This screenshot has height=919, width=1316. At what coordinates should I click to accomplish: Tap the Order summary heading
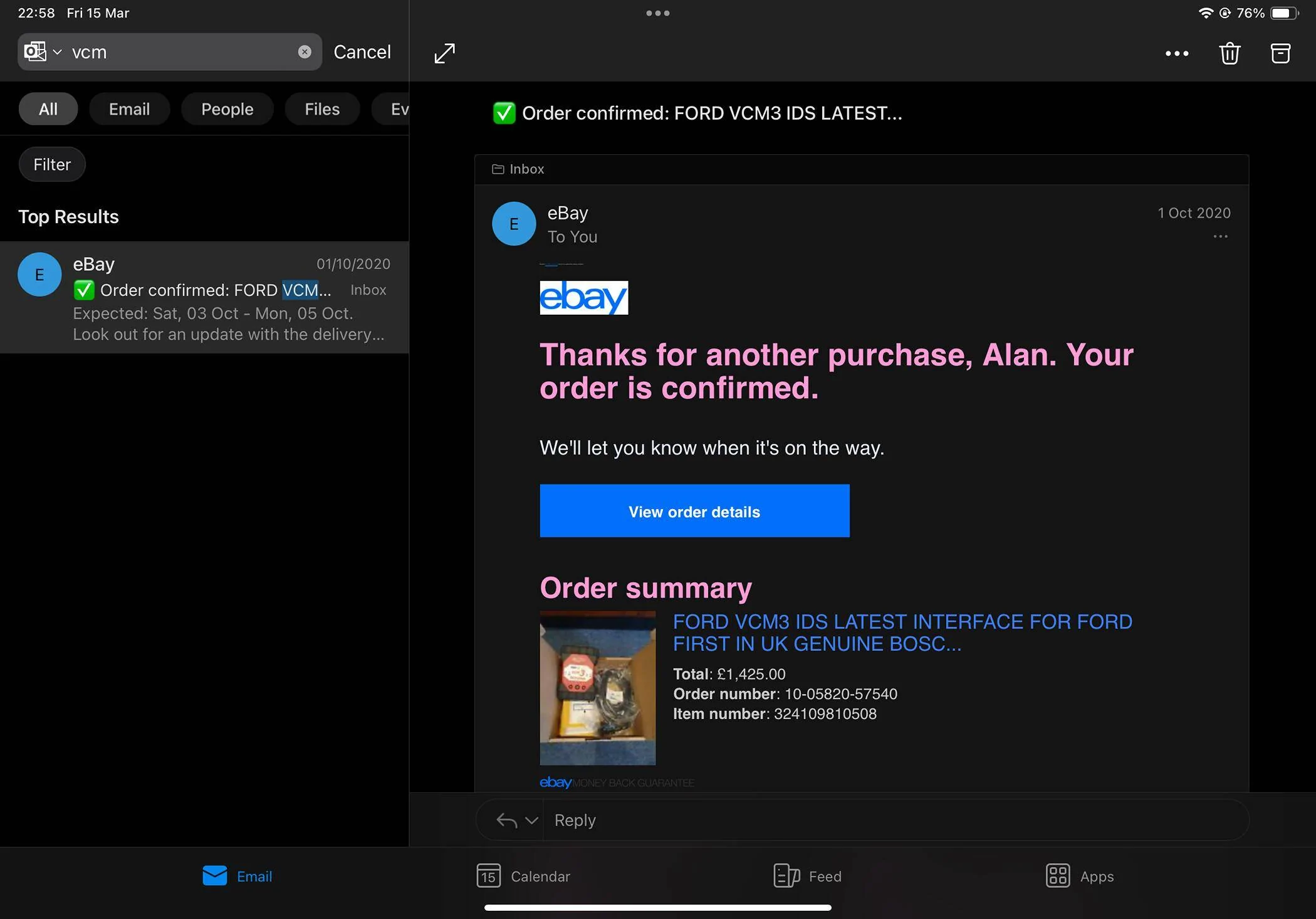pos(645,588)
